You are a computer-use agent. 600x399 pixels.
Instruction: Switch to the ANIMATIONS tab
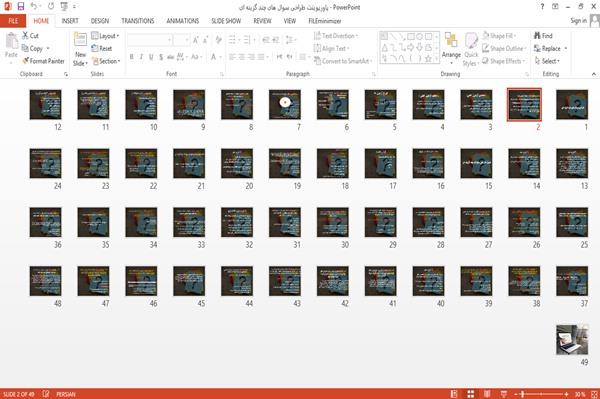pos(183,21)
